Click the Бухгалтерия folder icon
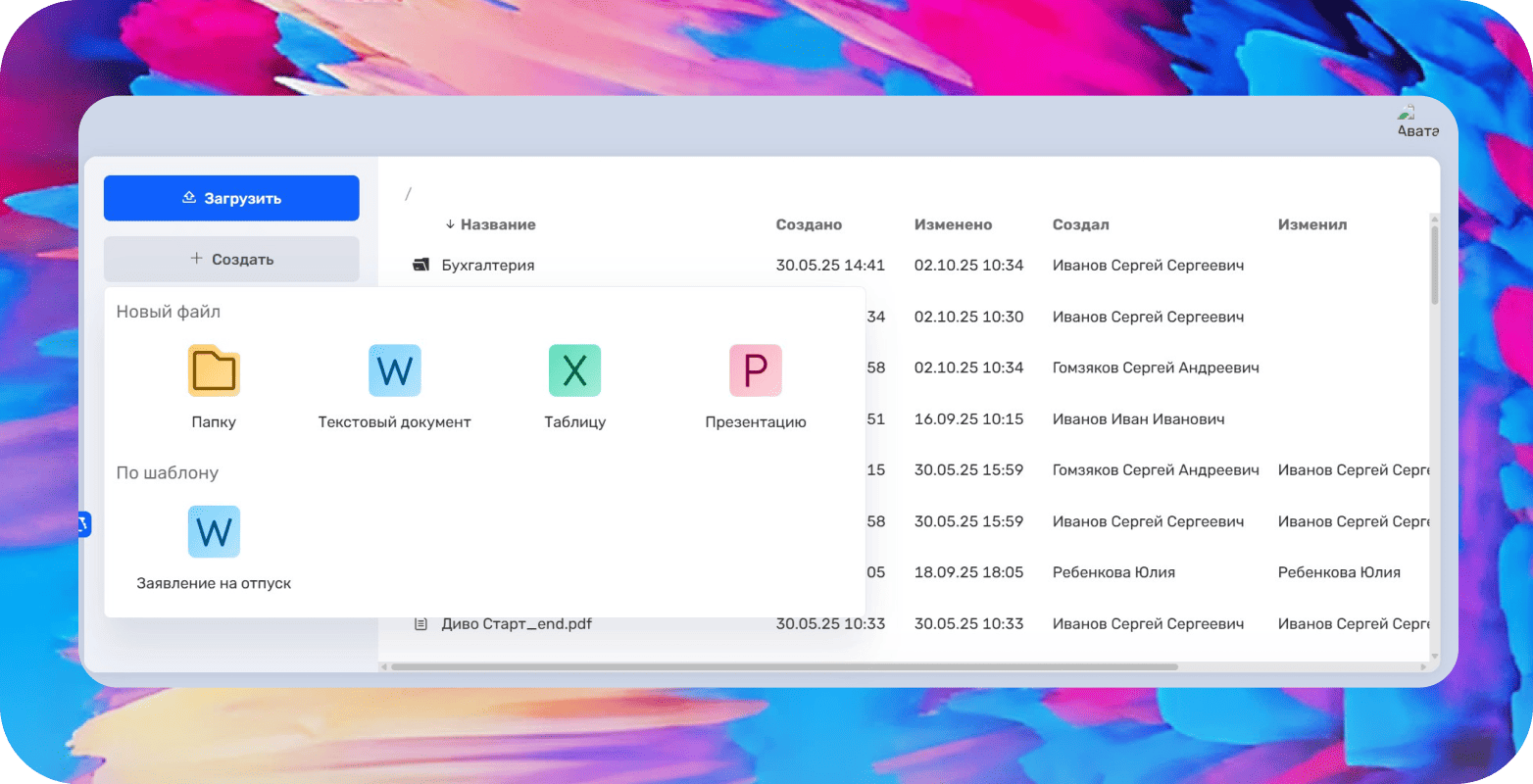The width and height of the screenshot is (1533, 784). point(421,266)
